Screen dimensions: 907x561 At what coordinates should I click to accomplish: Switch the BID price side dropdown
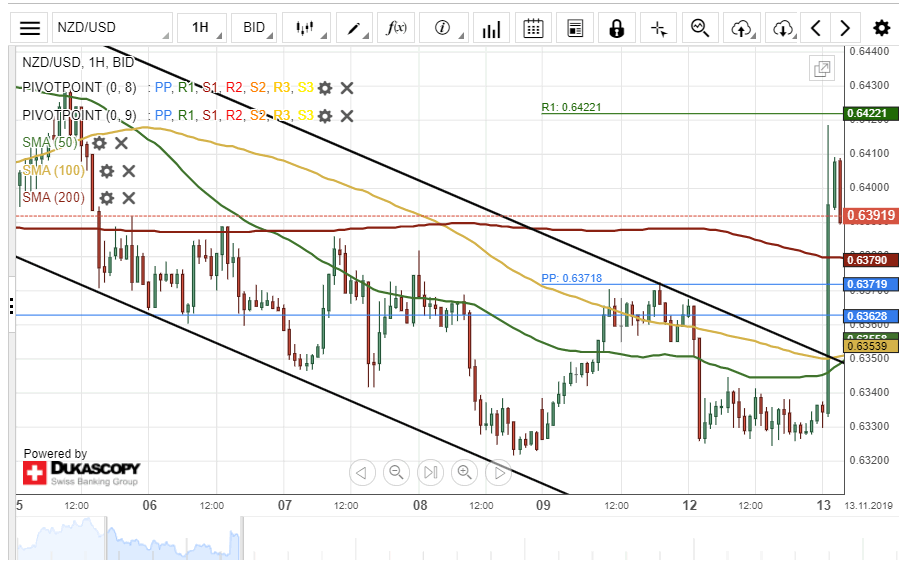(254, 28)
